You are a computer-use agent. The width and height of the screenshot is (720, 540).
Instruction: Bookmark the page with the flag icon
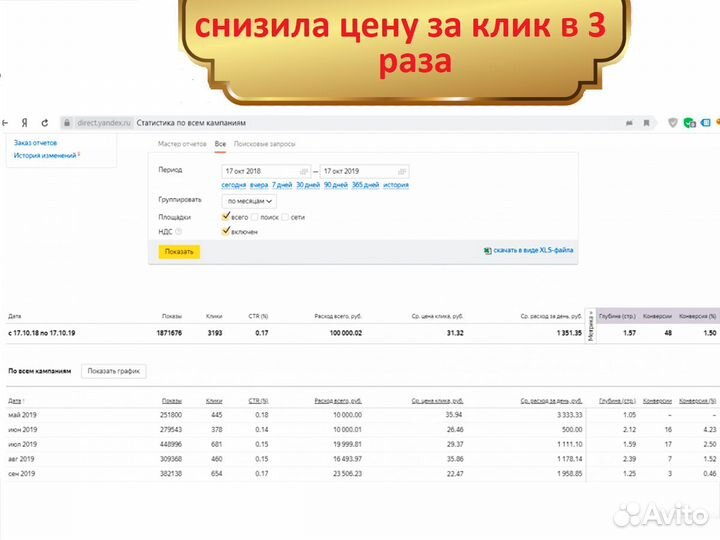click(x=646, y=123)
